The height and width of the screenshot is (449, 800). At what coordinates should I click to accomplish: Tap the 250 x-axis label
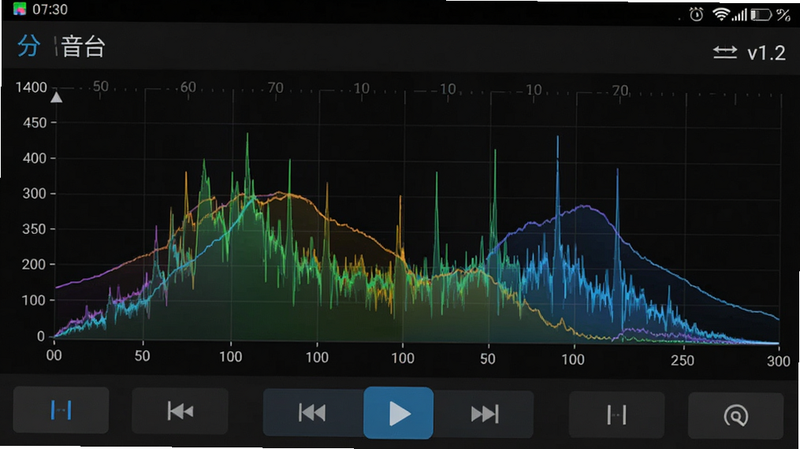point(682,361)
